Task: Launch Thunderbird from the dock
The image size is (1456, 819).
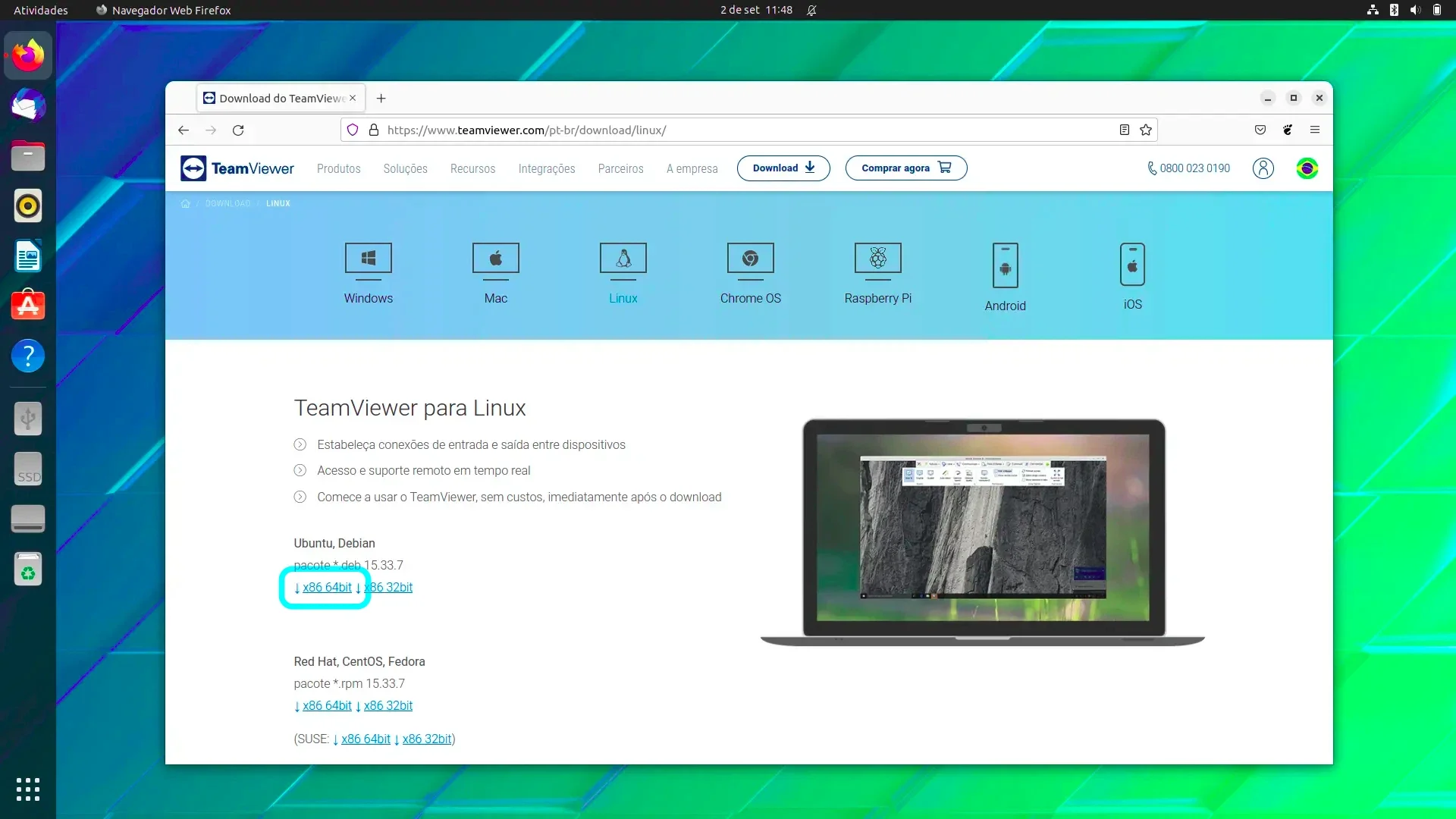Action: 28,105
